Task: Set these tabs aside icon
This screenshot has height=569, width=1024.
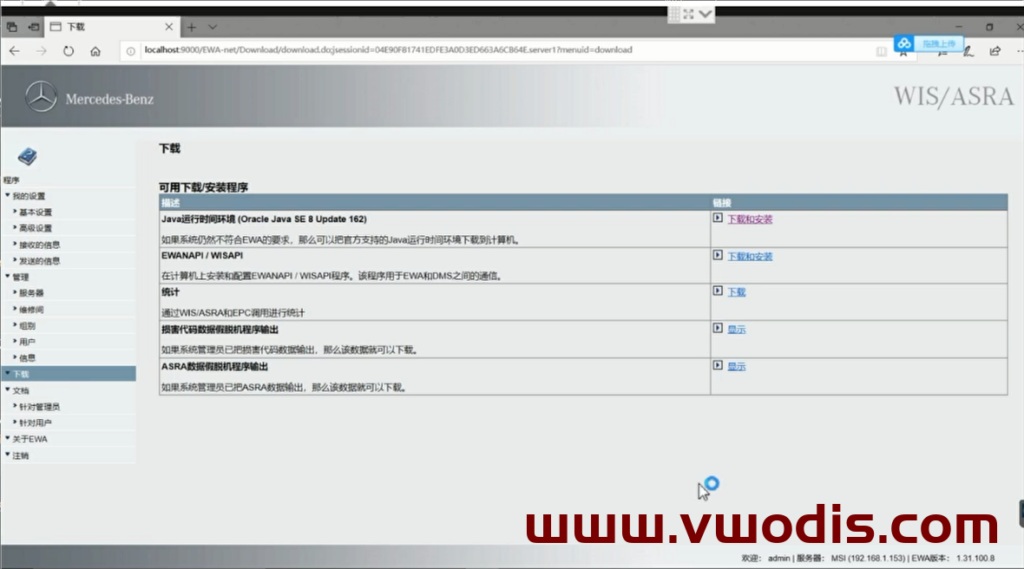Action: [x=33, y=27]
